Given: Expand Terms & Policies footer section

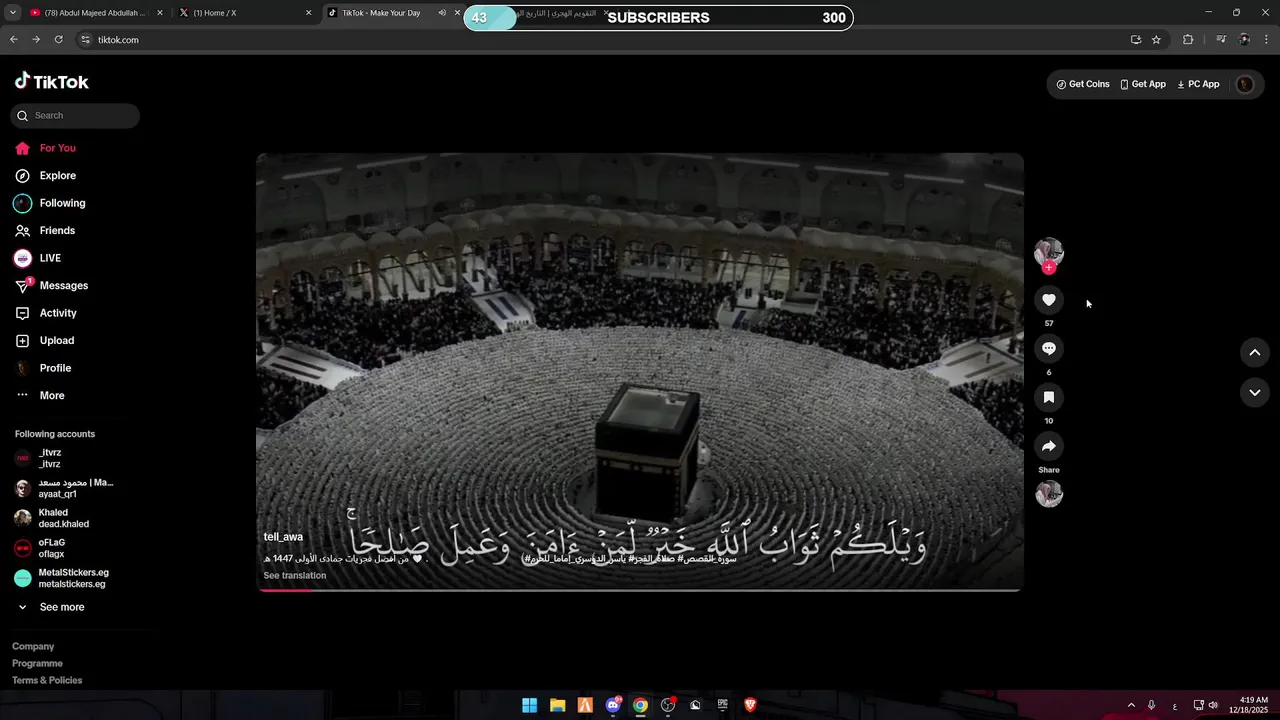Looking at the screenshot, I should [47, 681].
